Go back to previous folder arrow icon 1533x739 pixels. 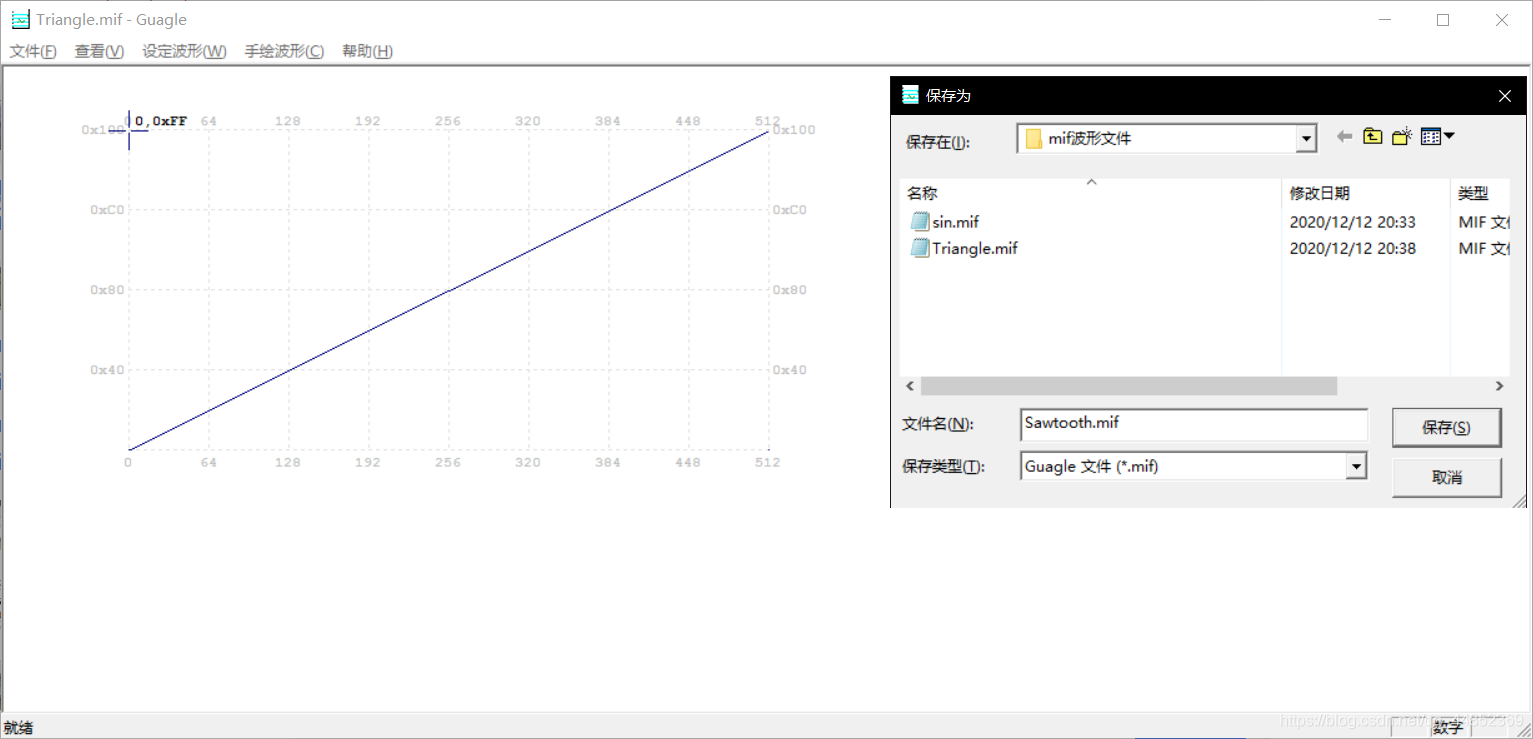pyautogui.click(x=1344, y=137)
